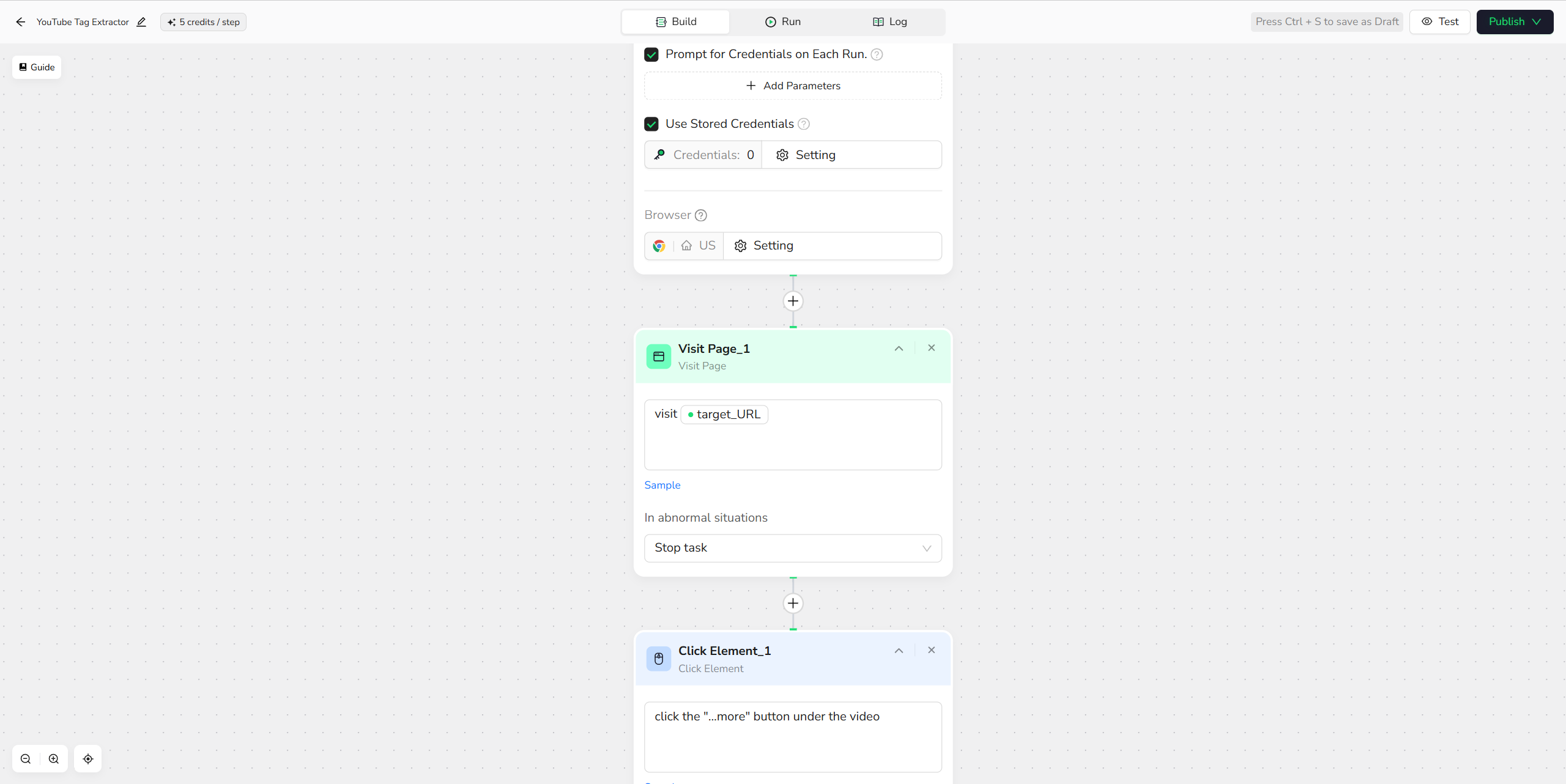Click help icon next to Browser label
The height and width of the screenshot is (784, 1566).
[701, 215]
